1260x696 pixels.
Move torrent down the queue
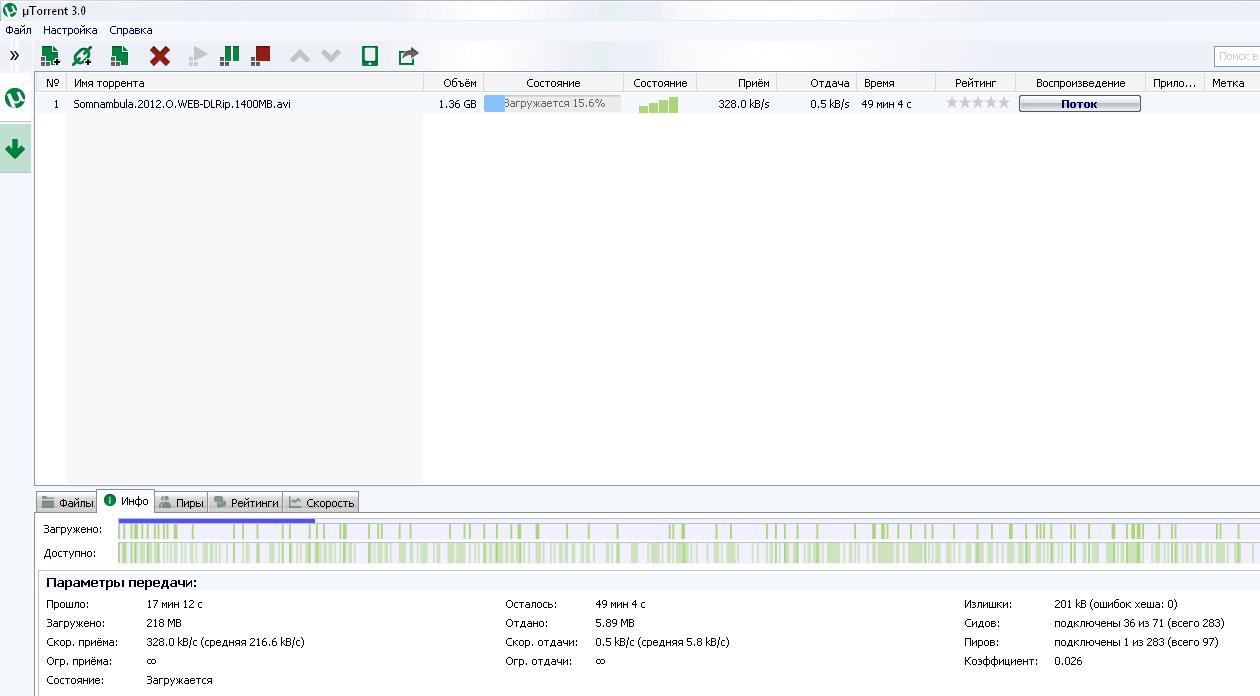331,56
